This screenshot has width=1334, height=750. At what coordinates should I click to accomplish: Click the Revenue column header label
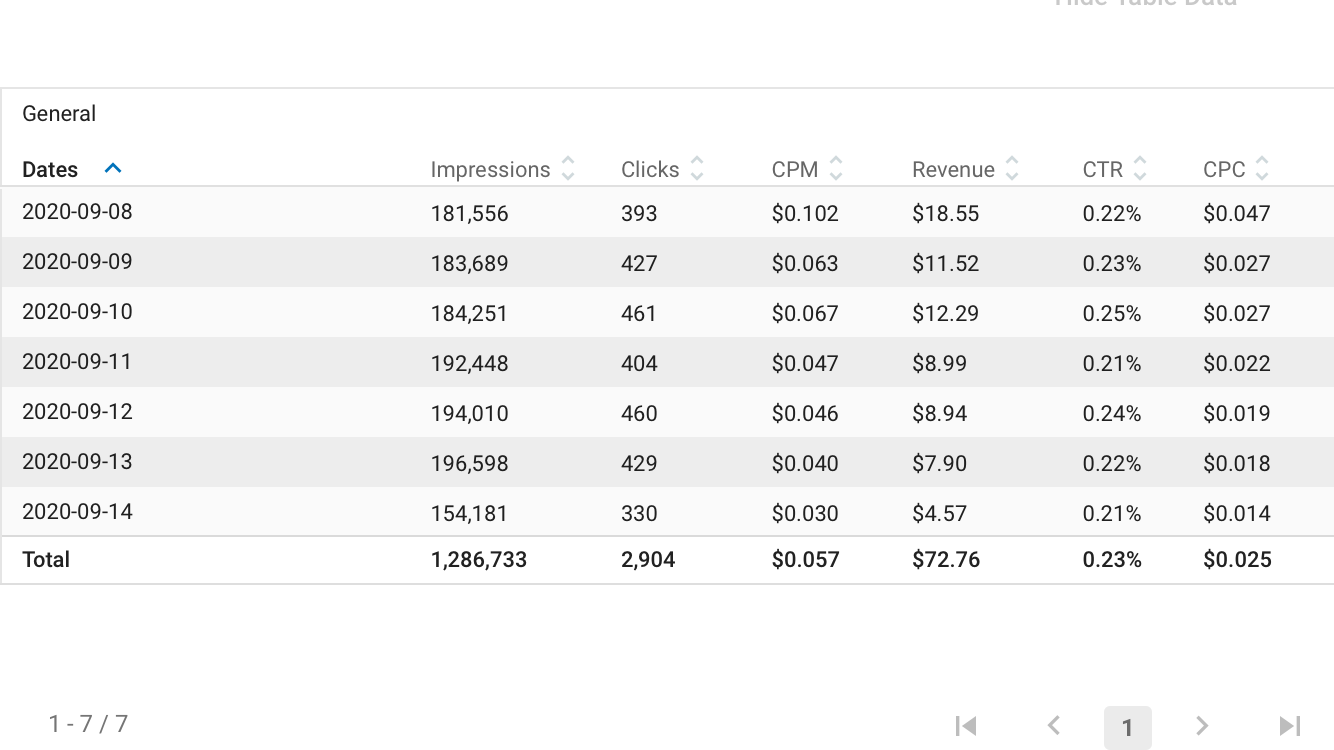click(953, 169)
